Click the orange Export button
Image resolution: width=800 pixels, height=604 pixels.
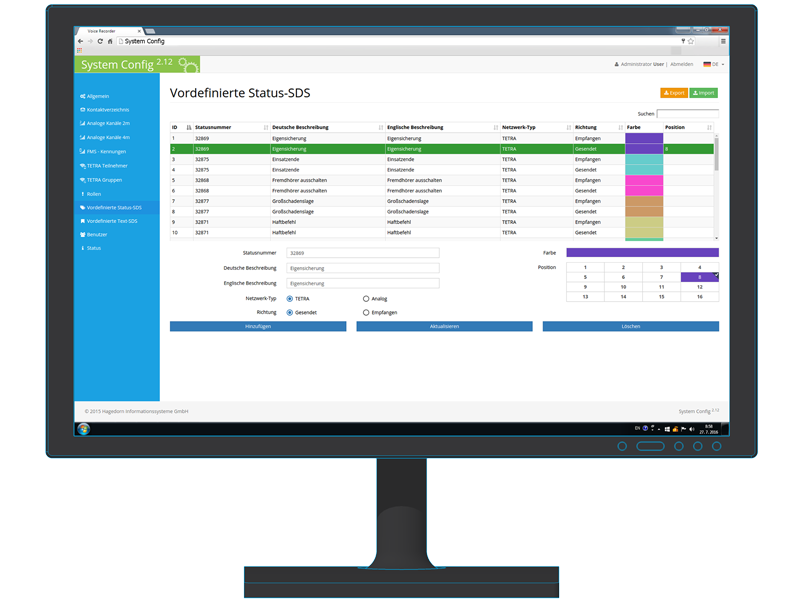[x=674, y=93]
